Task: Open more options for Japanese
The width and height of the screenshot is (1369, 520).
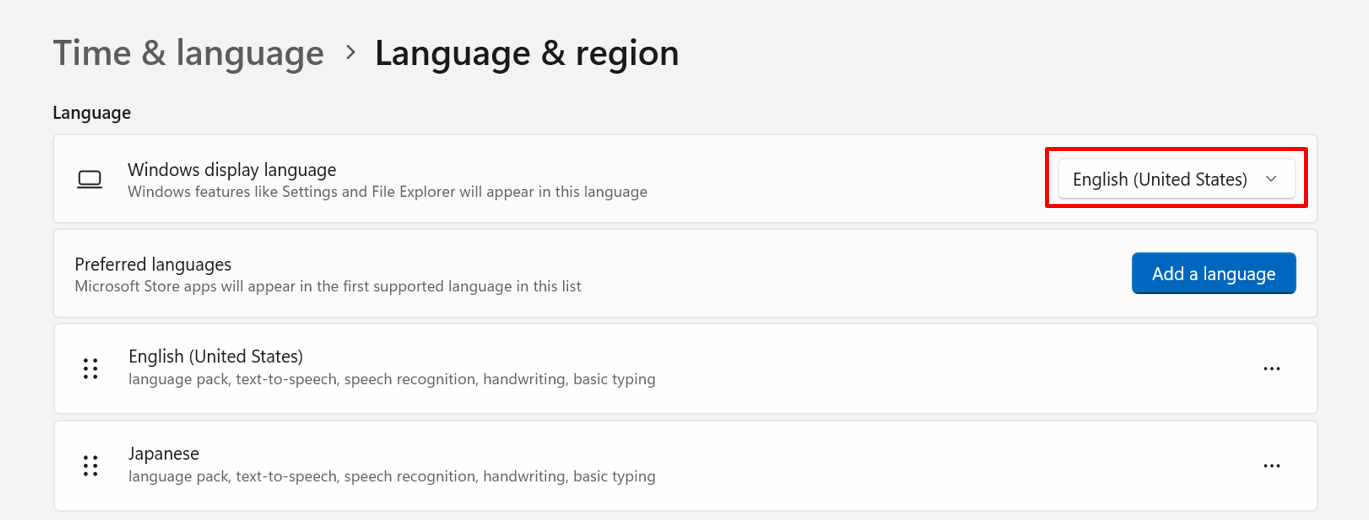Action: point(1271,465)
